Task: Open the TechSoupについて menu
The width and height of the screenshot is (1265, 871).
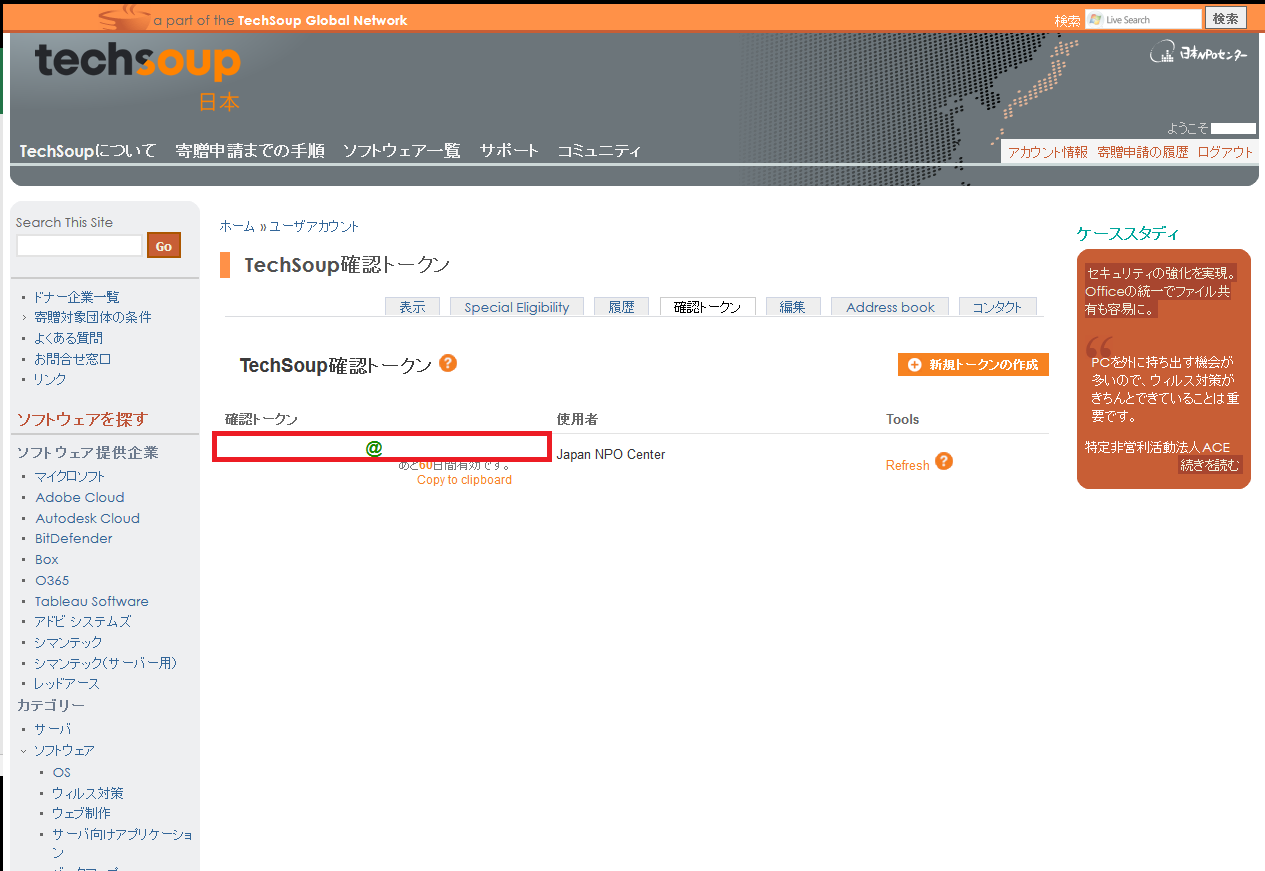Action: point(88,151)
